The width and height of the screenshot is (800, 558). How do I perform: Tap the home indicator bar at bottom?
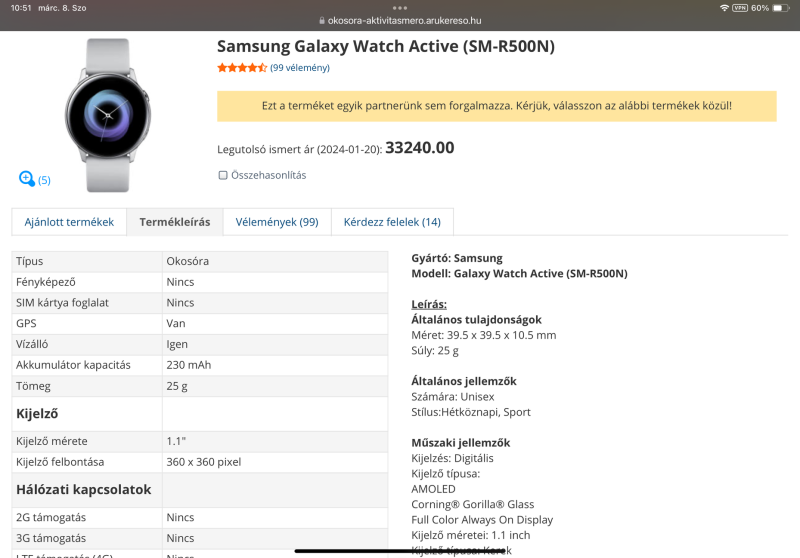[400, 549]
